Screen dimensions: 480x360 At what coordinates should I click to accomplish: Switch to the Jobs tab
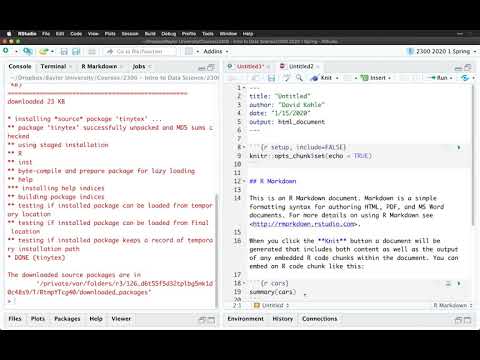pyautogui.click(x=139, y=66)
